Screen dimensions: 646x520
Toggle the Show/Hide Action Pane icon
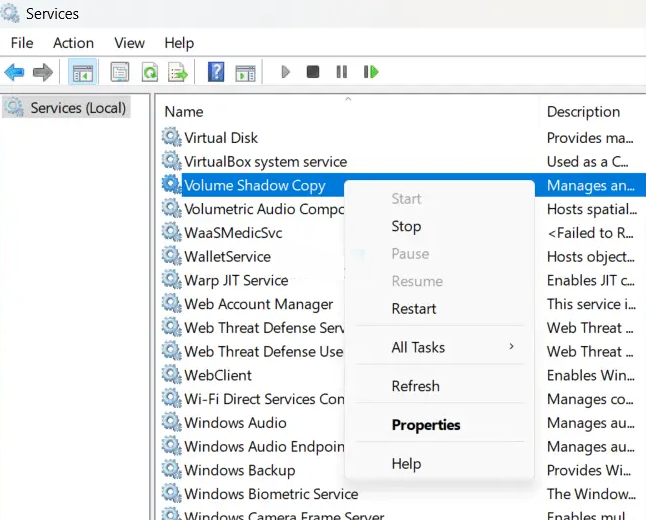coord(244,72)
